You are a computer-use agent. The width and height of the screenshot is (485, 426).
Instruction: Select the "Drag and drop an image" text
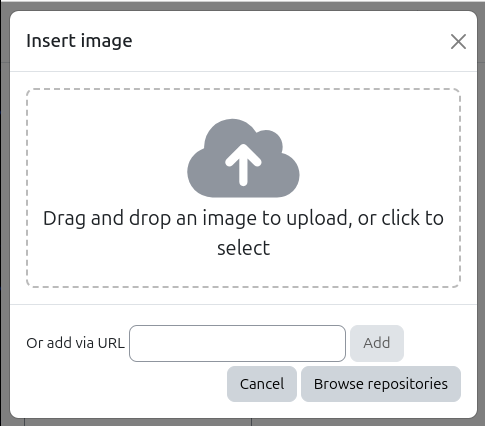coord(150,219)
